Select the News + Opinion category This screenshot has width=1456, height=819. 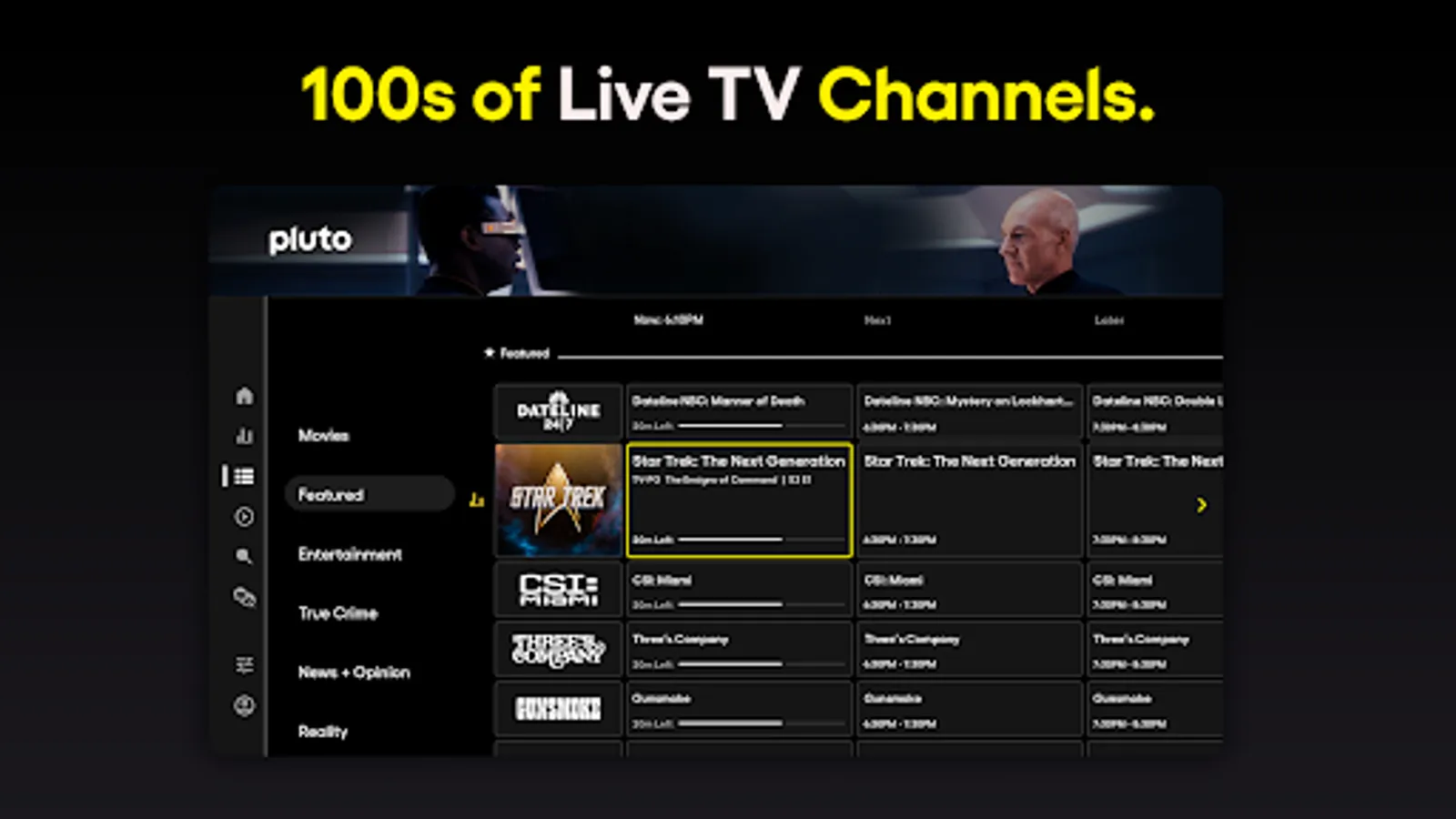(354, 672)
